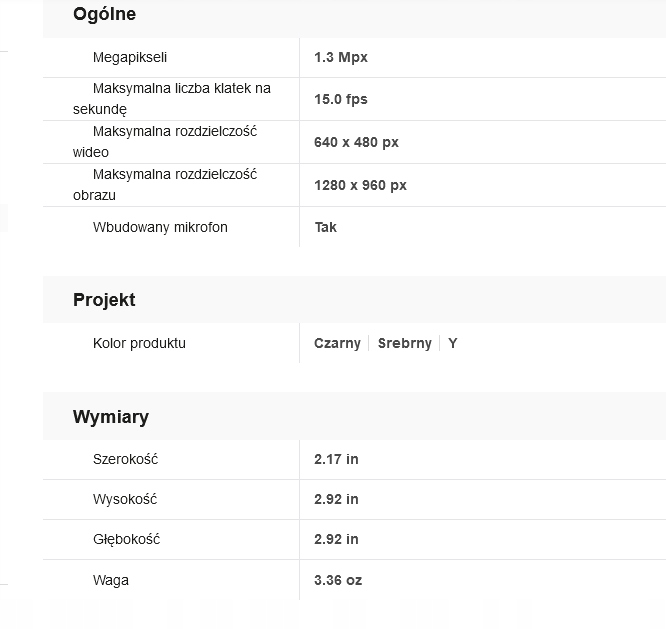
Task: Click the Ogólne section header
Action: coord(104,14)
